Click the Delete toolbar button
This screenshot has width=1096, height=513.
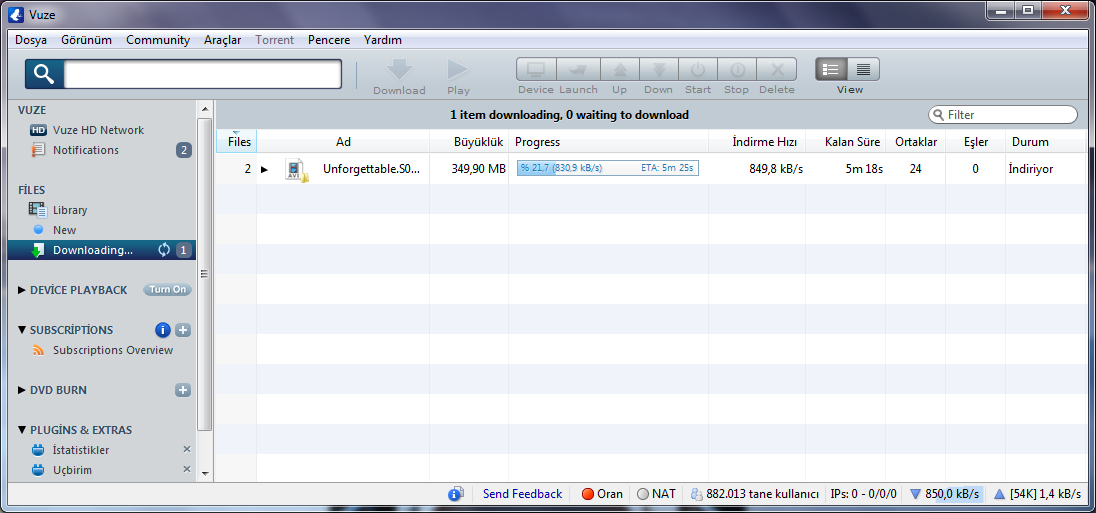pyautogui.click(x=777, y=70)
